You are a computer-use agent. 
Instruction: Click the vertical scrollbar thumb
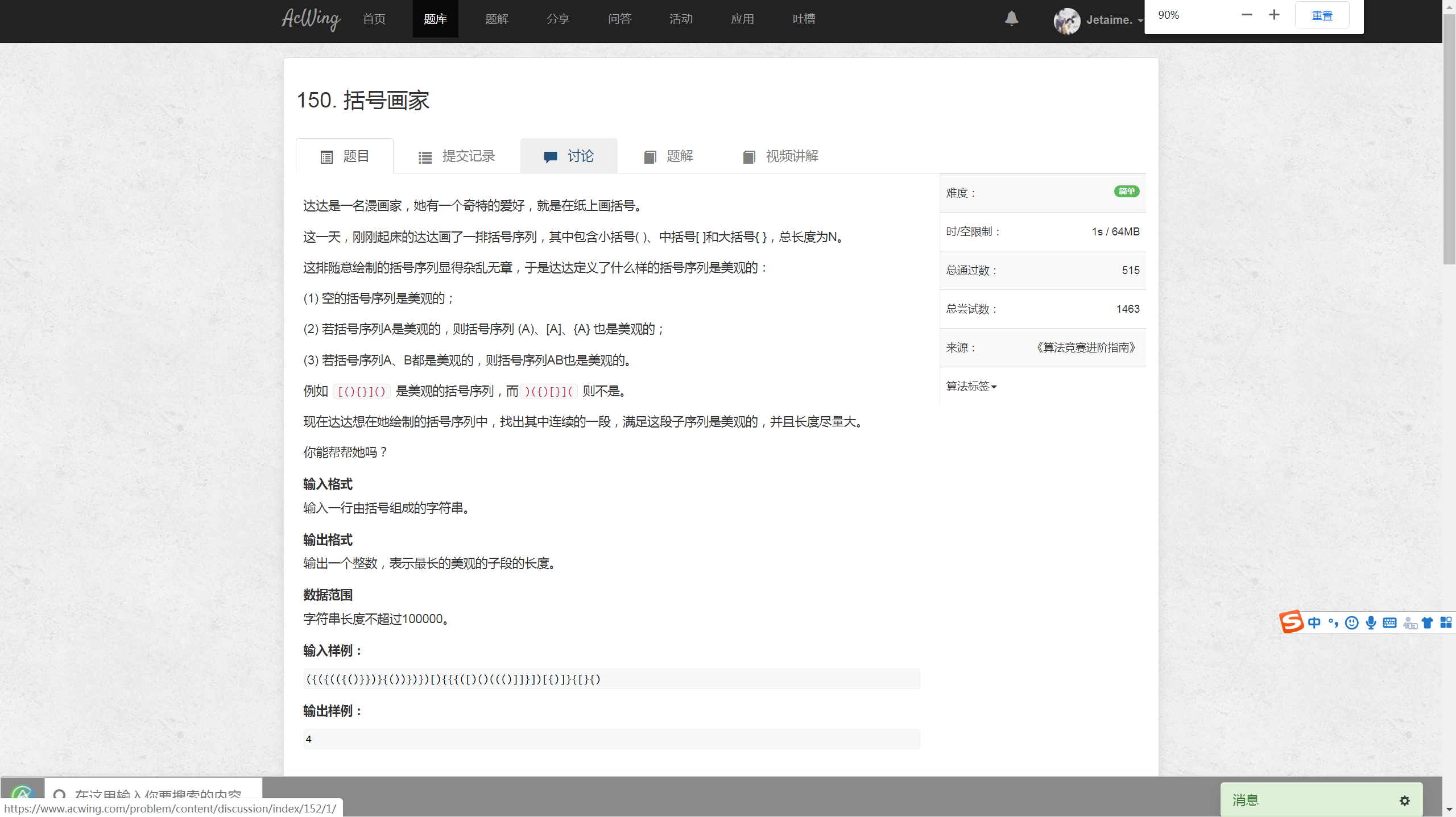[1449, 139]
